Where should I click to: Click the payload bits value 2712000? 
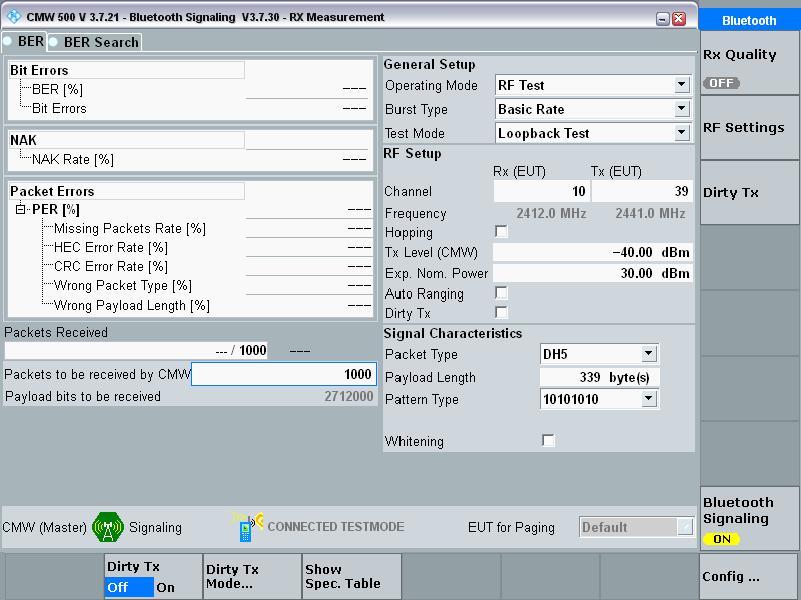pos(348,396)
